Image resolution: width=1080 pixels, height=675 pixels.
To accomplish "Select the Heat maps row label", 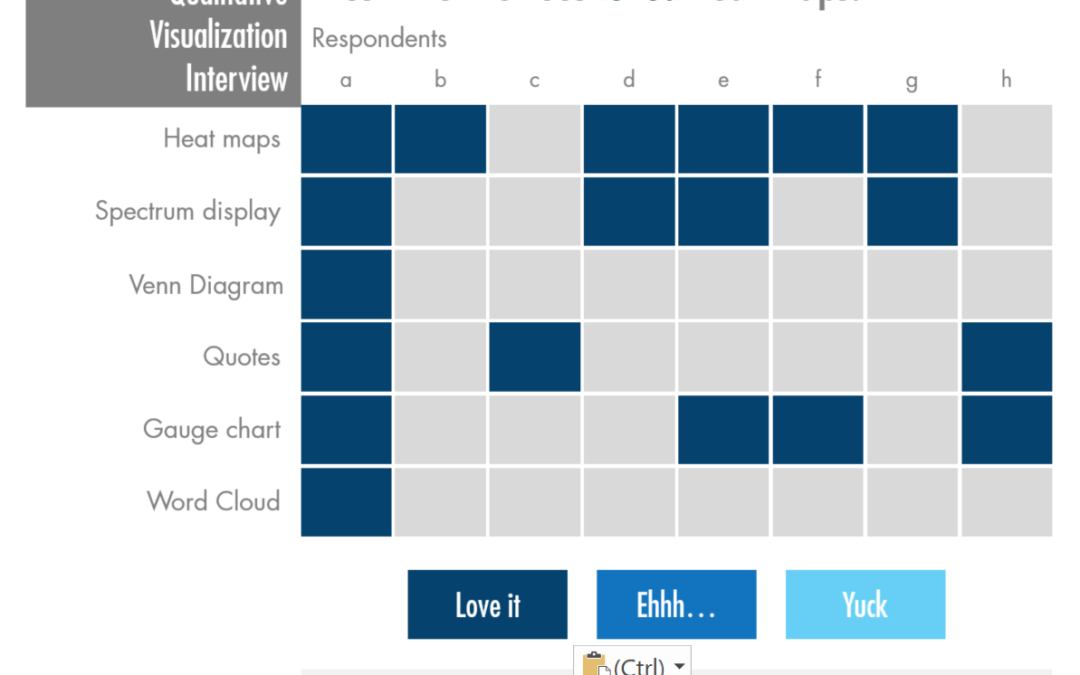I will [x=222, y=139].
